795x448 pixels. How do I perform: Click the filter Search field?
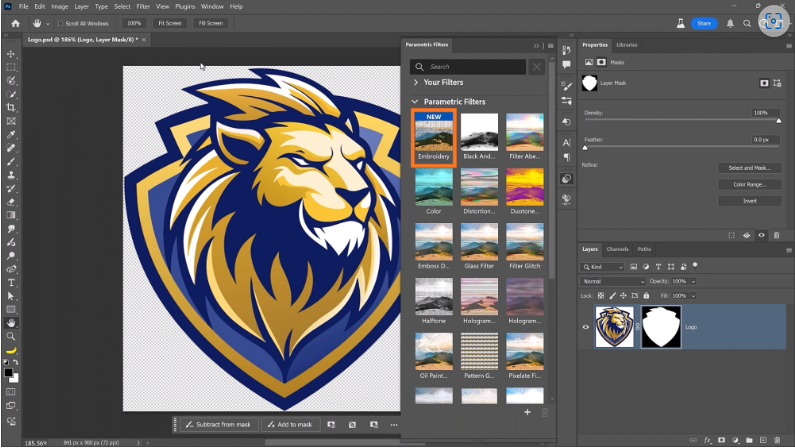(468, 67)
